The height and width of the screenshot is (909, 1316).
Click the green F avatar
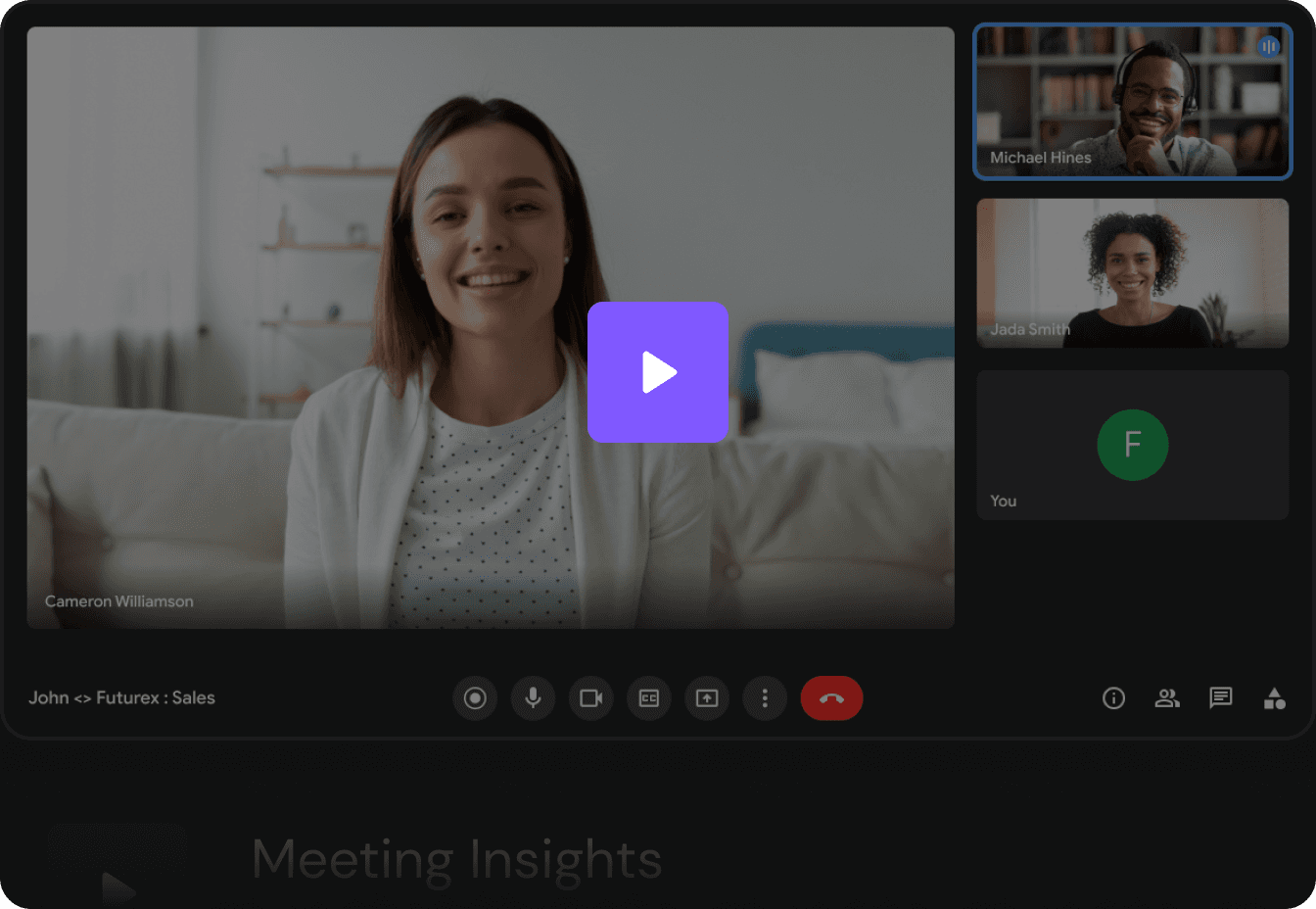point(1133,445)
